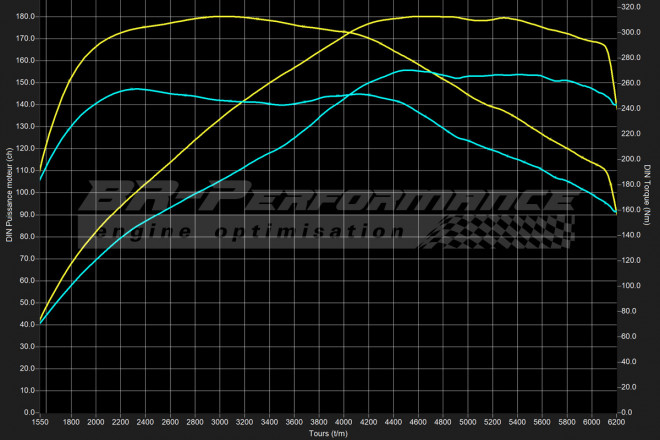The image size is (660, 440).
Task: Click the 180.0 label on the power axis
Action: point(25,17)
